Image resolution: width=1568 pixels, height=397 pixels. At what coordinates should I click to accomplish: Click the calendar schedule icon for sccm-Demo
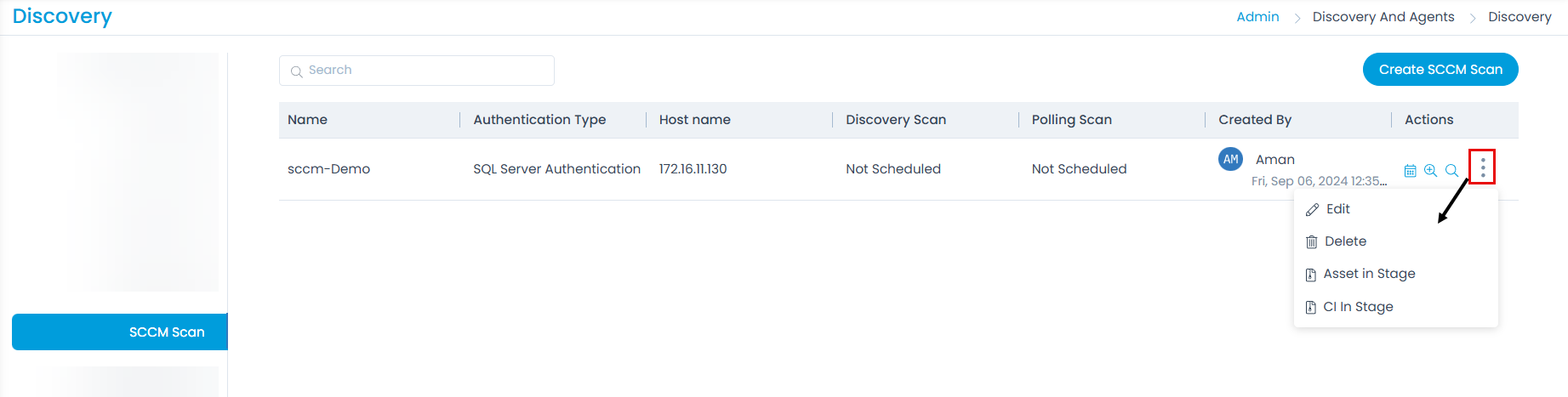coord(1410,171)
